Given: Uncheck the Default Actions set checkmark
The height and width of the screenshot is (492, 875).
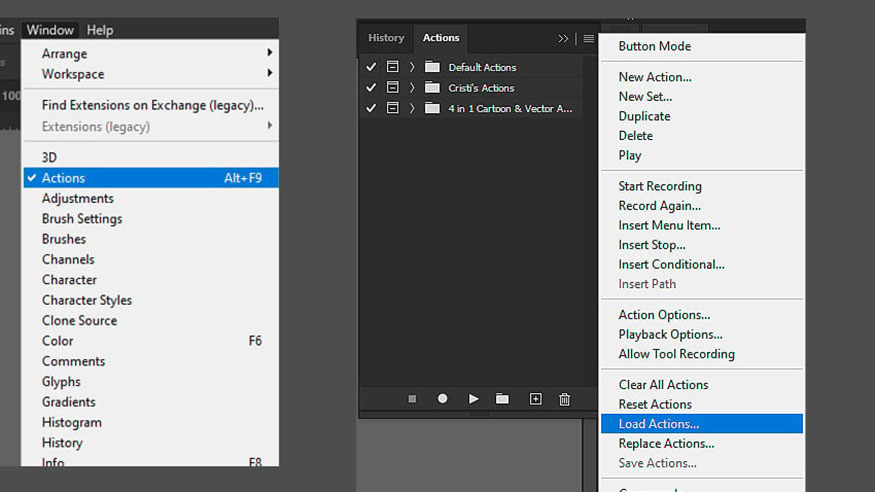Looking at the screenshot, I should point(371,67).
